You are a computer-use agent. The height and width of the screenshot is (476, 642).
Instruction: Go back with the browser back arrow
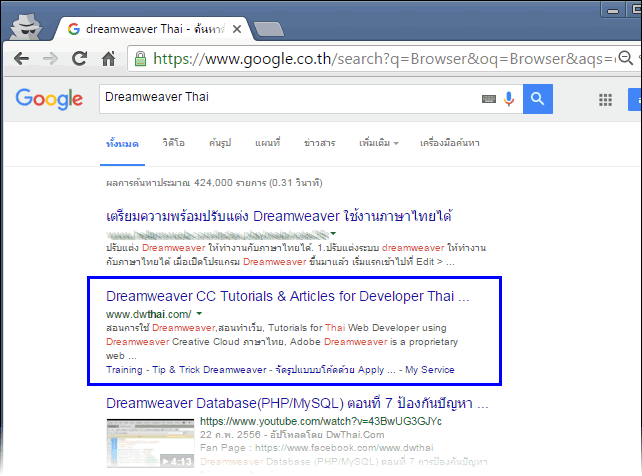[21, 59]
